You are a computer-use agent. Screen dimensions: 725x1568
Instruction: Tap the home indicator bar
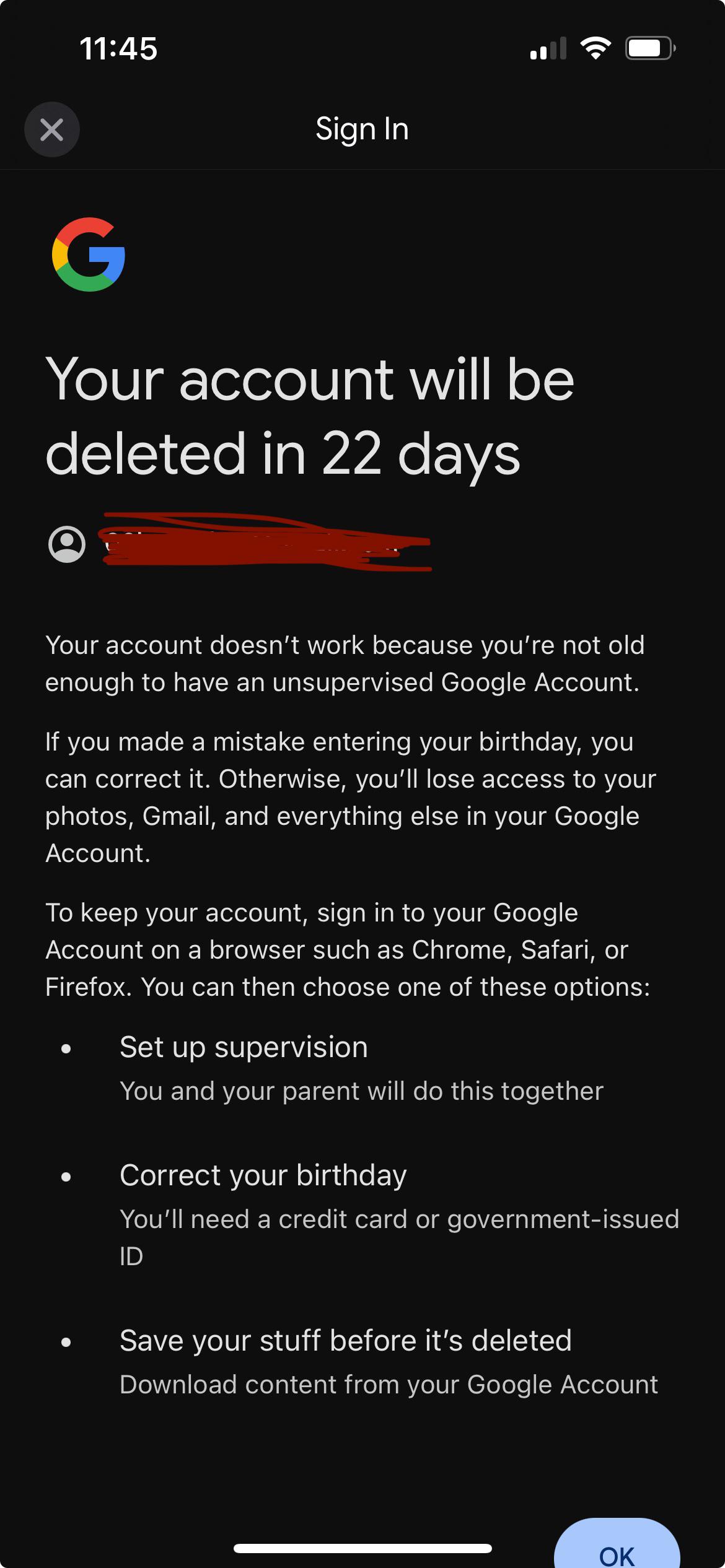coord(362,1548)
